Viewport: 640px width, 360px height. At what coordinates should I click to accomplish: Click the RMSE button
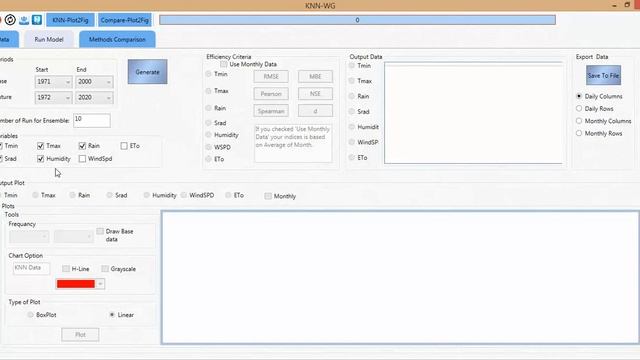coord(271,76)
